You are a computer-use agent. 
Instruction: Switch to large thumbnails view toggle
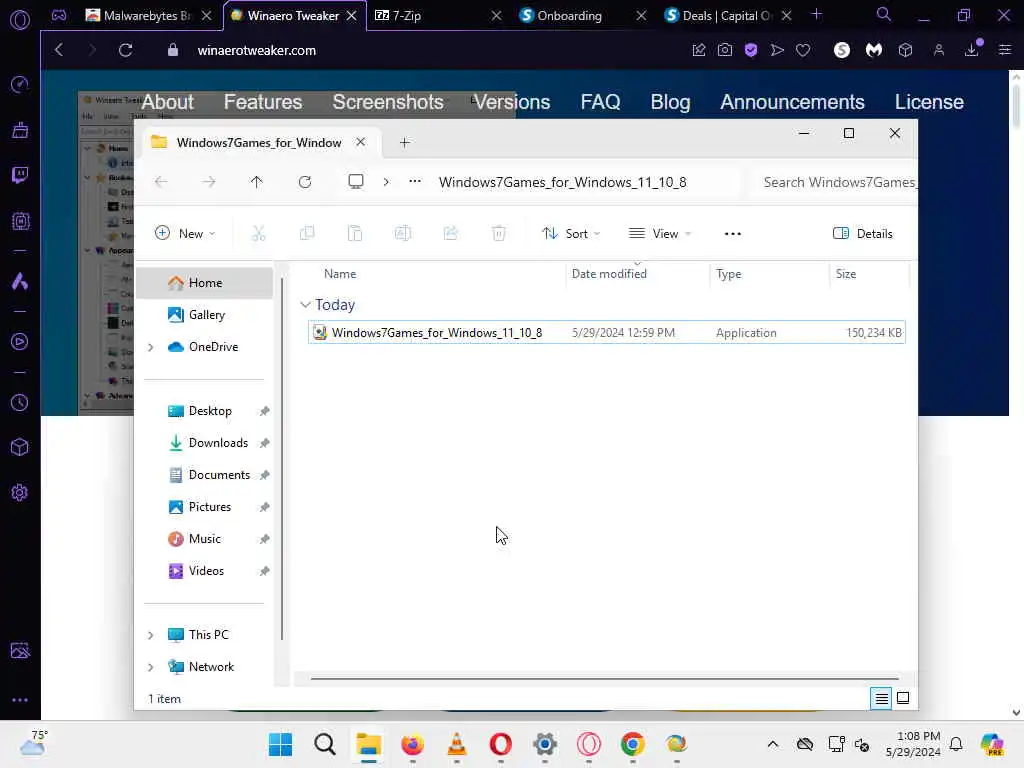coord(903,699)
